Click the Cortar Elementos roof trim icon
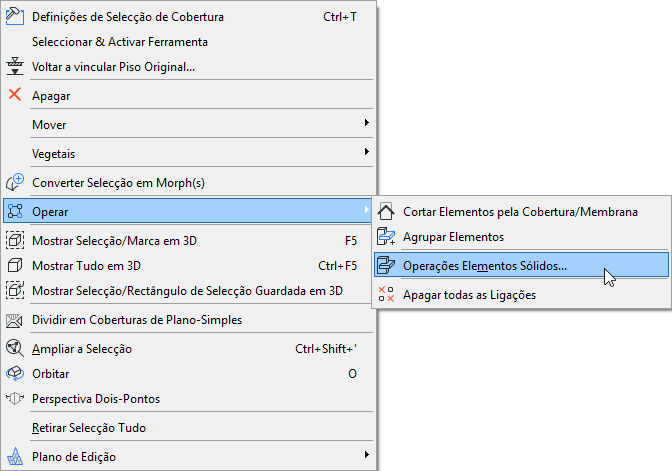The height and width of the screenshot is (471, 672). pos(386,212)
